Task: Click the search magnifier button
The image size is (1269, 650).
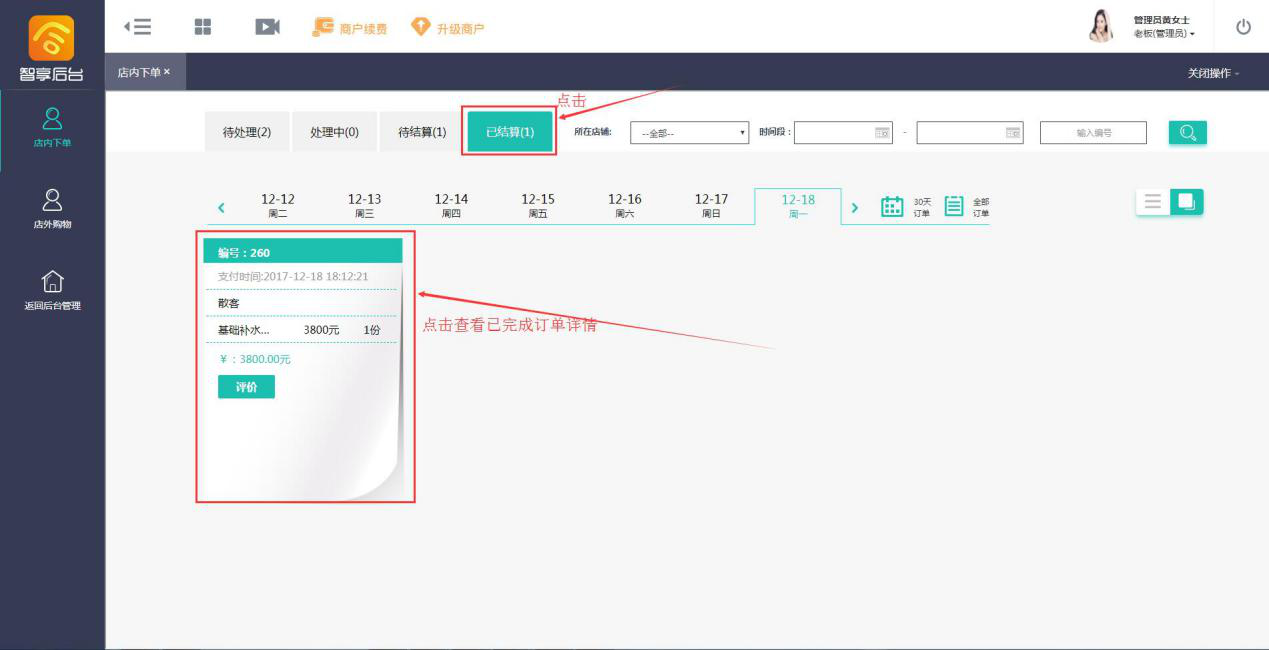Action: [x=1187, y=132]
